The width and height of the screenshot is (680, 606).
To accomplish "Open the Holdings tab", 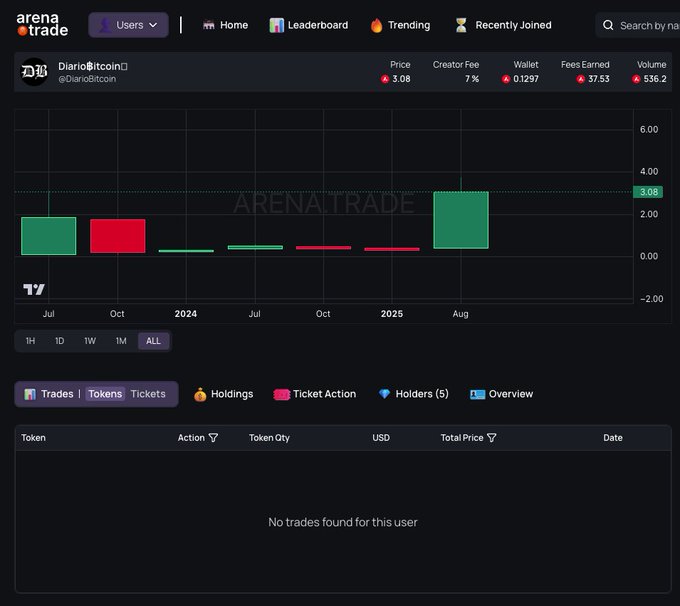I will [223, 394].
